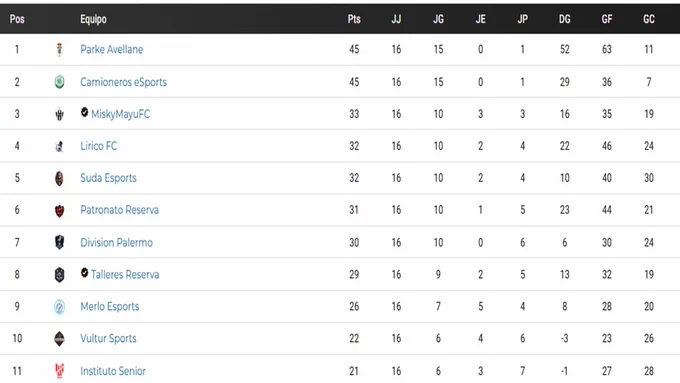Click the Pos column header

[17, 19]
